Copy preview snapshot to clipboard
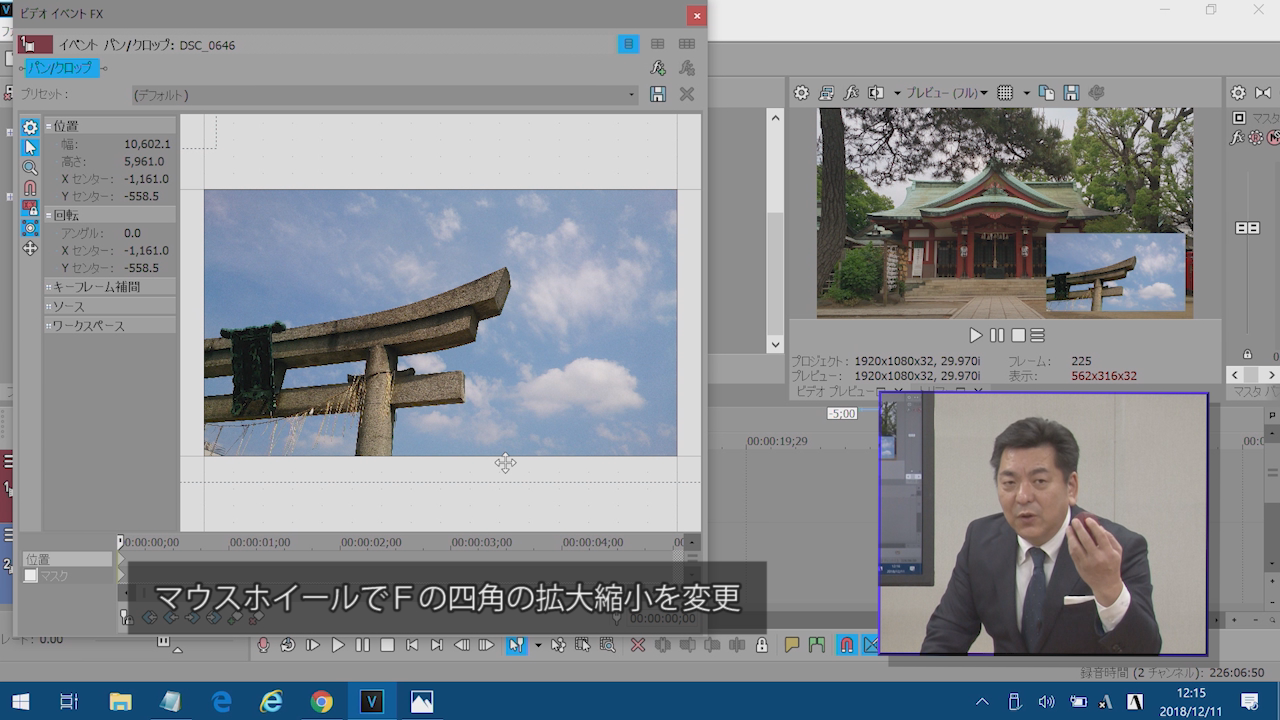Viewport: 1280px width, 720px height. pos(1047,93)
